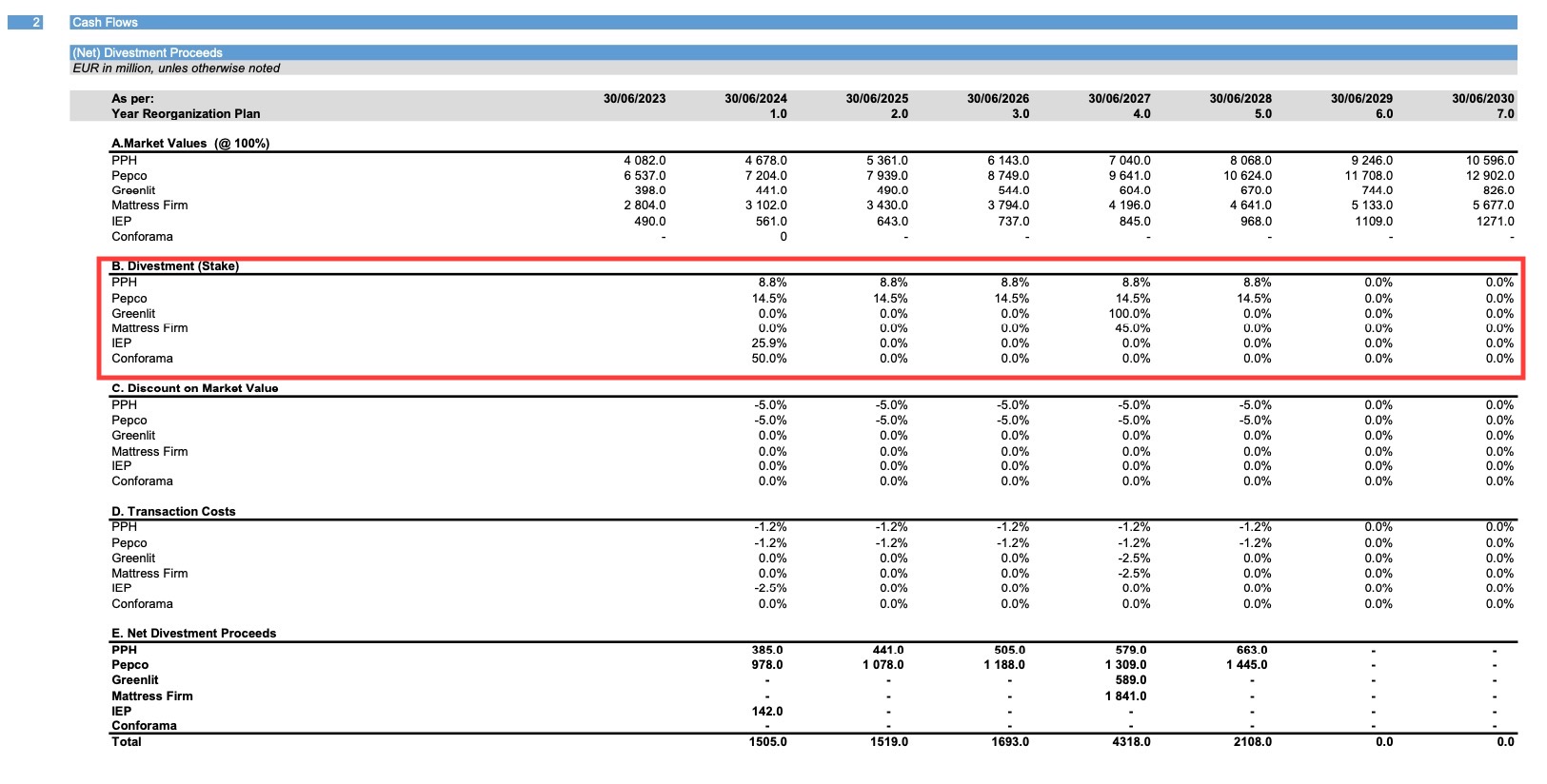Select reorganization plan year "7.0"

pos(1505,113)
